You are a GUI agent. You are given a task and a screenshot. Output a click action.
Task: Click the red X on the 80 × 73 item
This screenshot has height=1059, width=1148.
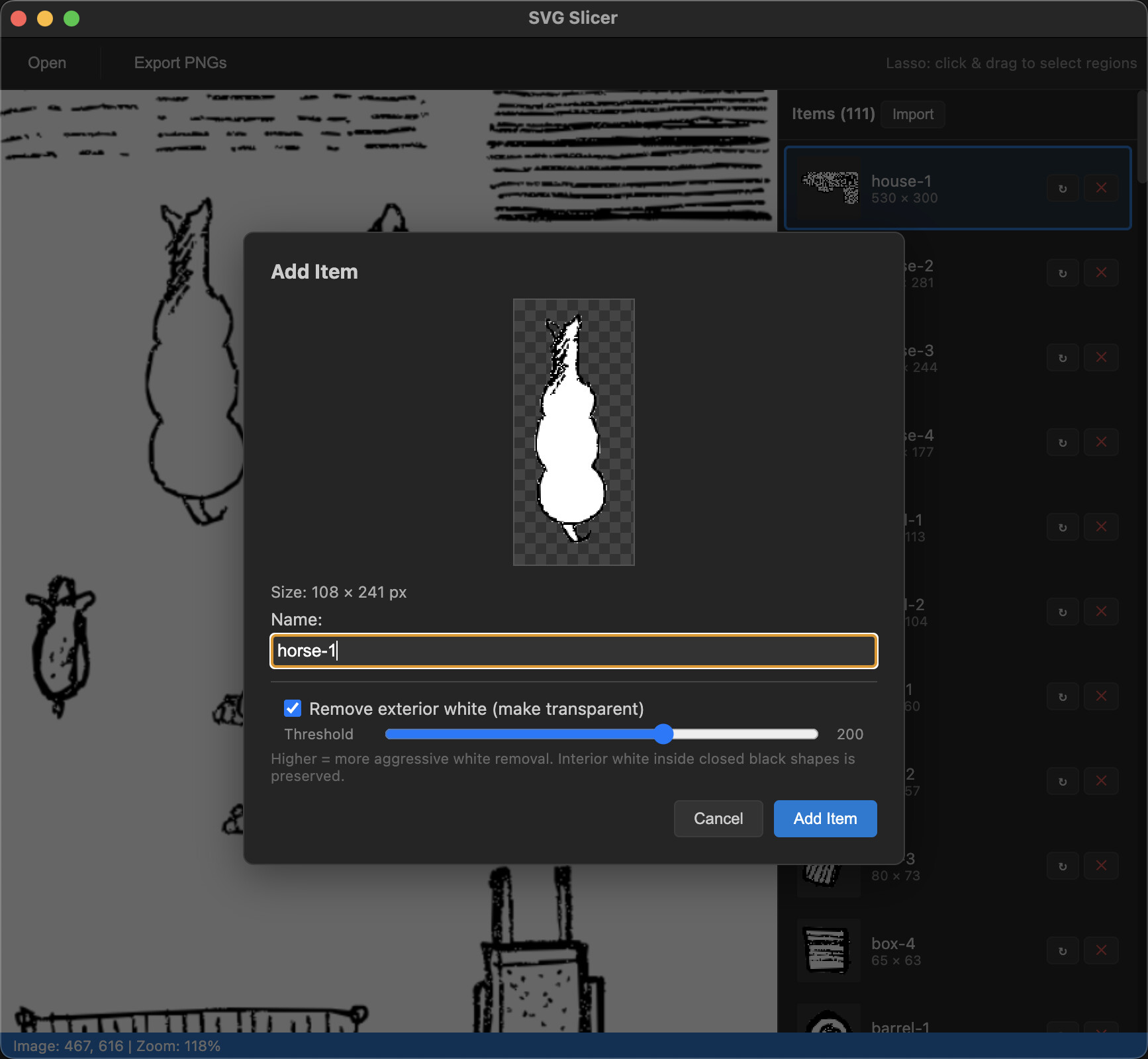coord(1101,866)
